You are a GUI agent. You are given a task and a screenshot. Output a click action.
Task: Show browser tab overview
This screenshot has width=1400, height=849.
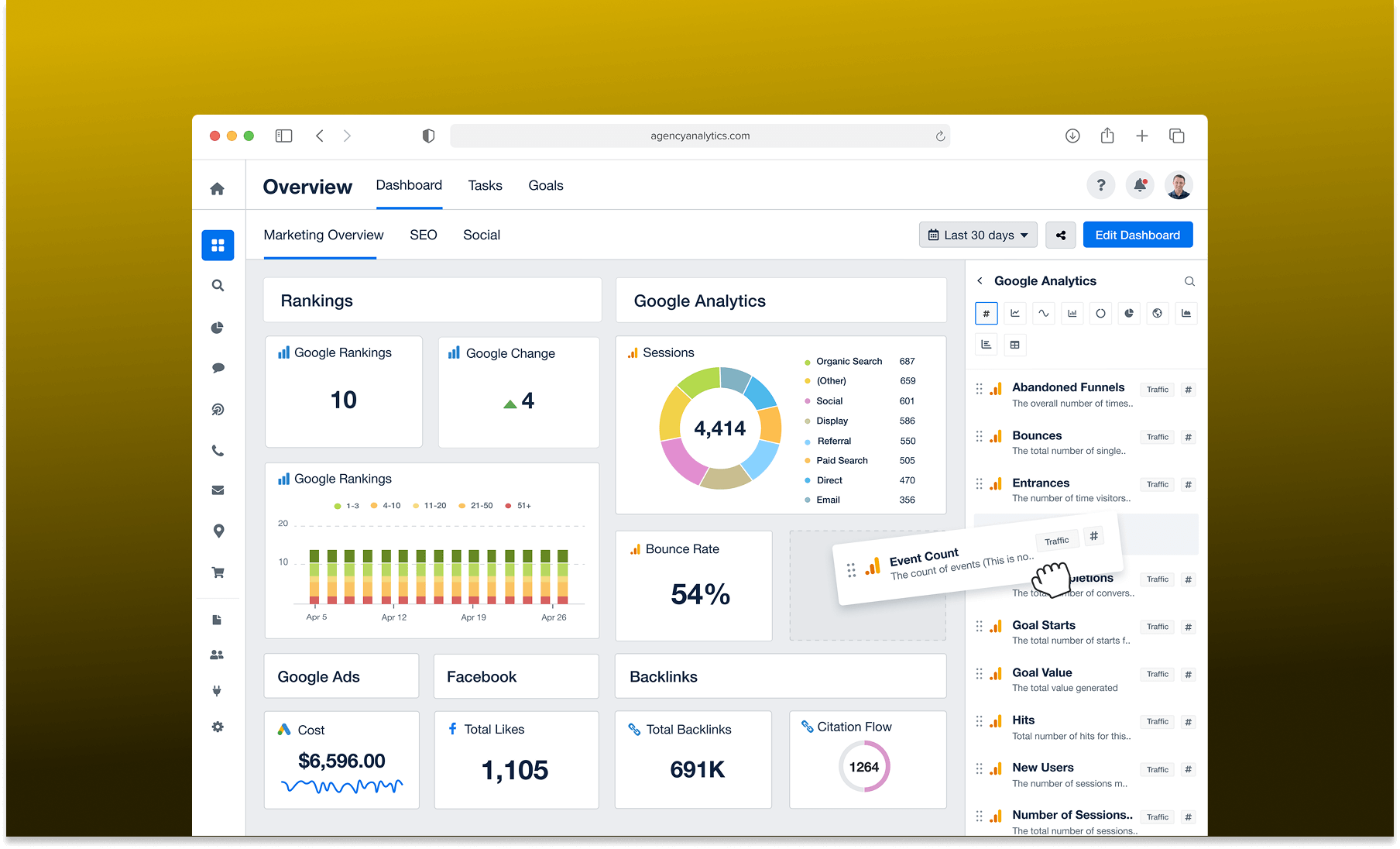[x=1177, y=136]
